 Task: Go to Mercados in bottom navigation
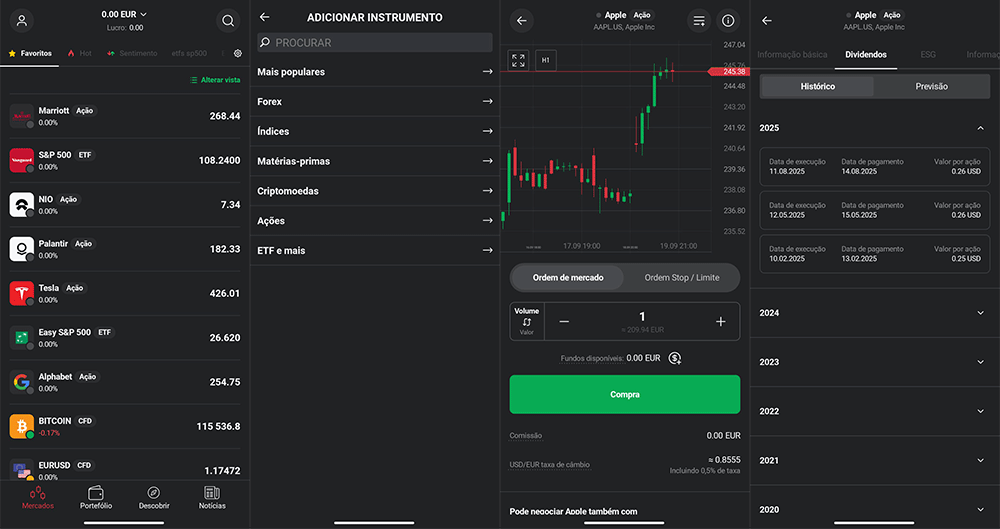tap(38, 497)
